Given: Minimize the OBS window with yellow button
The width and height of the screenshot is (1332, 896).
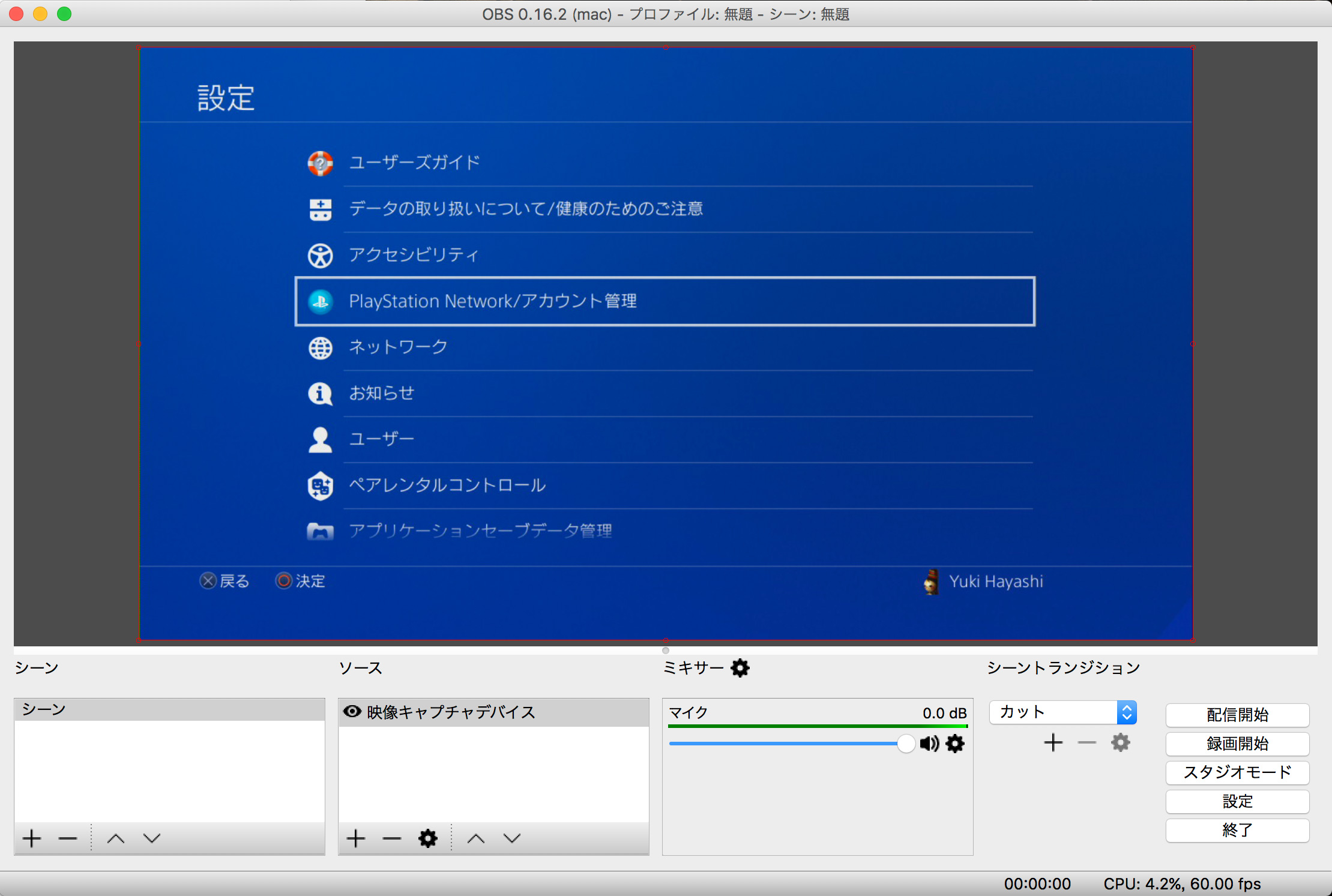Looking at the screenshot, I should (40, 14).
